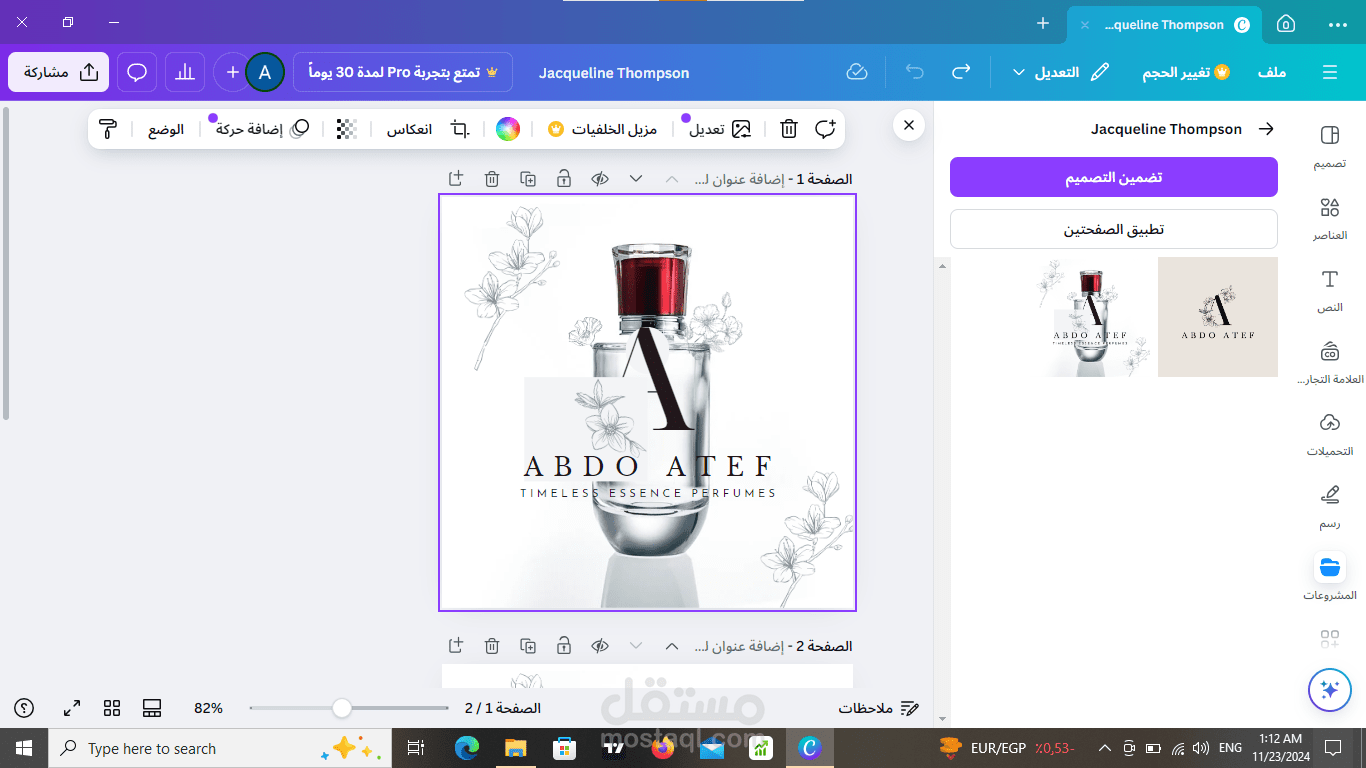The image size is (1366, 768).
Task: Open the Projects (المشروعات) sidebar panel
Action: click(x=1329, y=578)
